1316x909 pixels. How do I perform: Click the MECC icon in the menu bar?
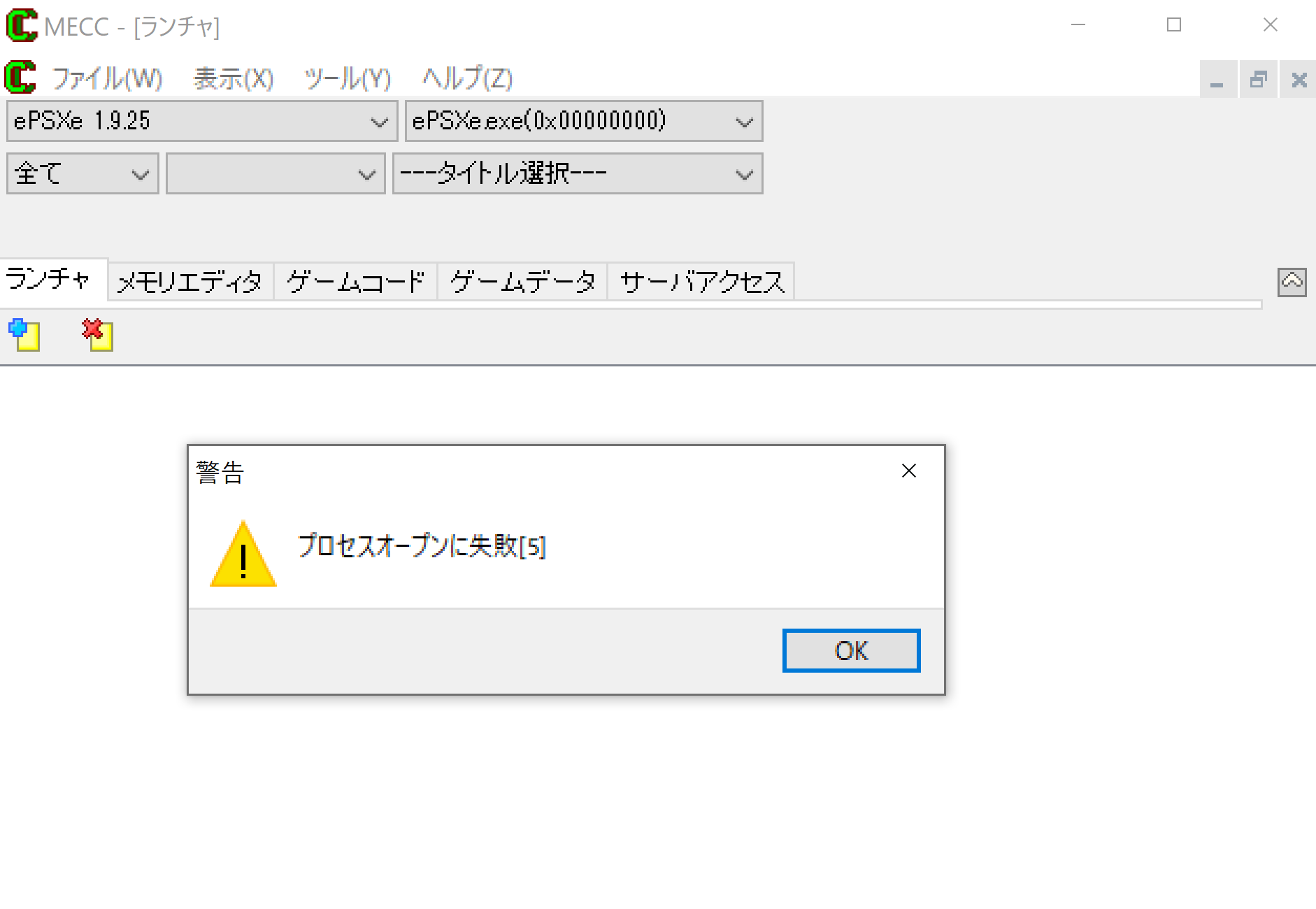20,77
